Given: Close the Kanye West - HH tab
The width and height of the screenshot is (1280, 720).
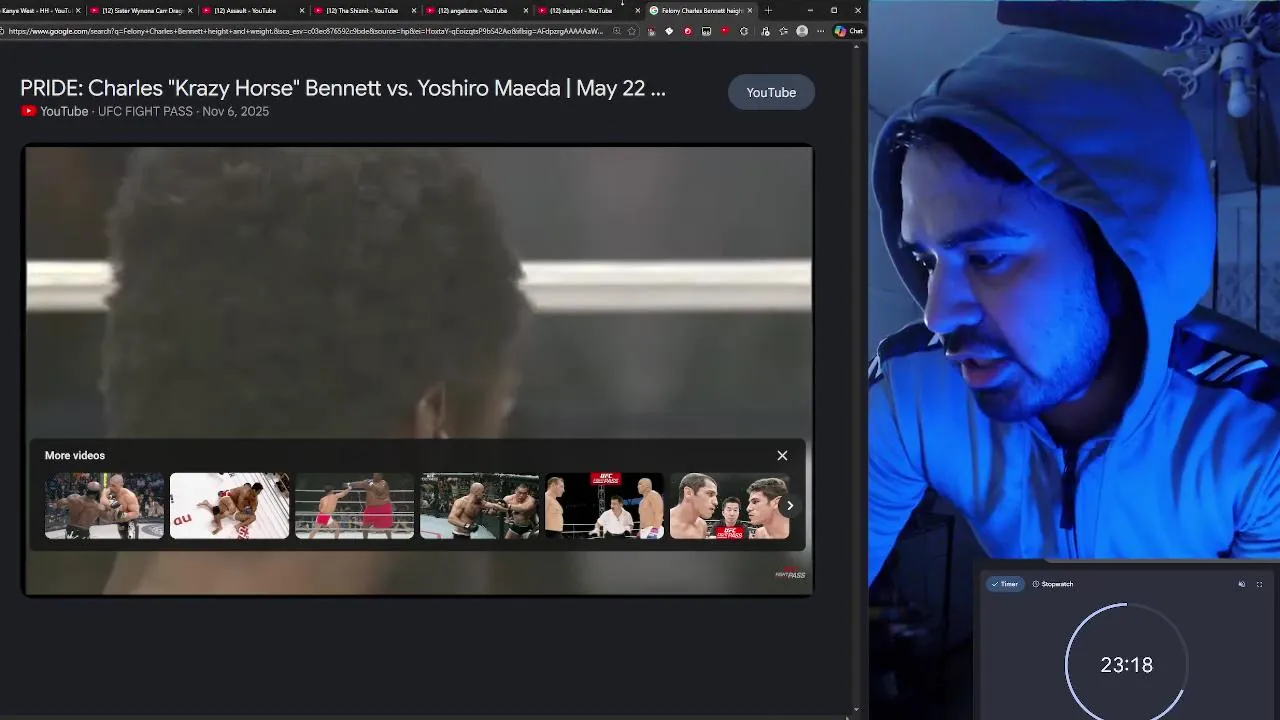Looking at the screenshot, I should pos(78,10).
